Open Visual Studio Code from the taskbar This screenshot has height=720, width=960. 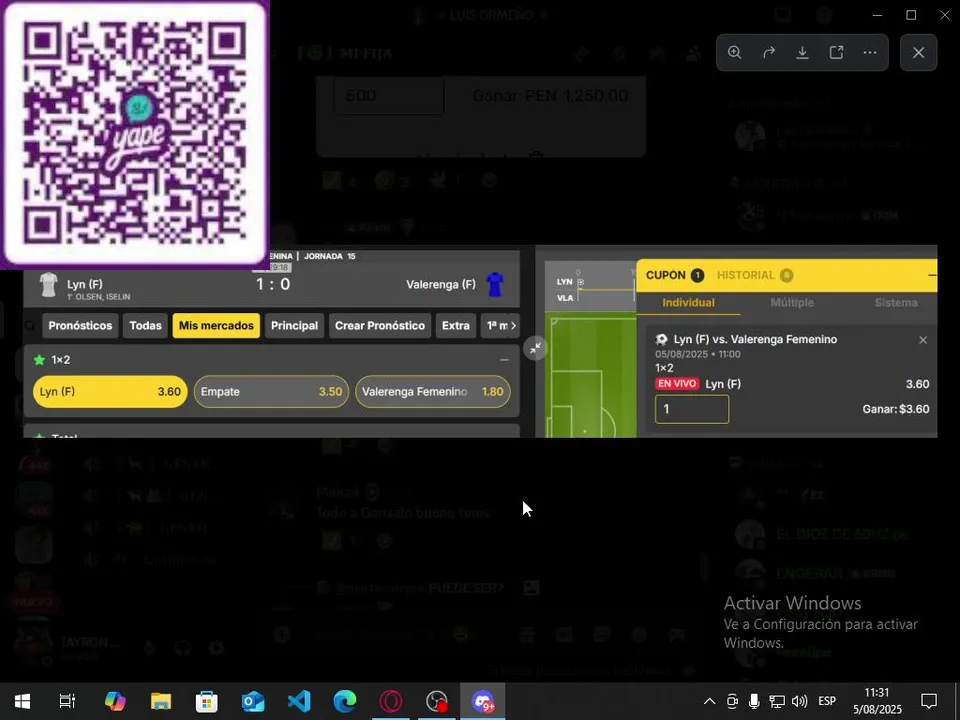tap(299, 701)
